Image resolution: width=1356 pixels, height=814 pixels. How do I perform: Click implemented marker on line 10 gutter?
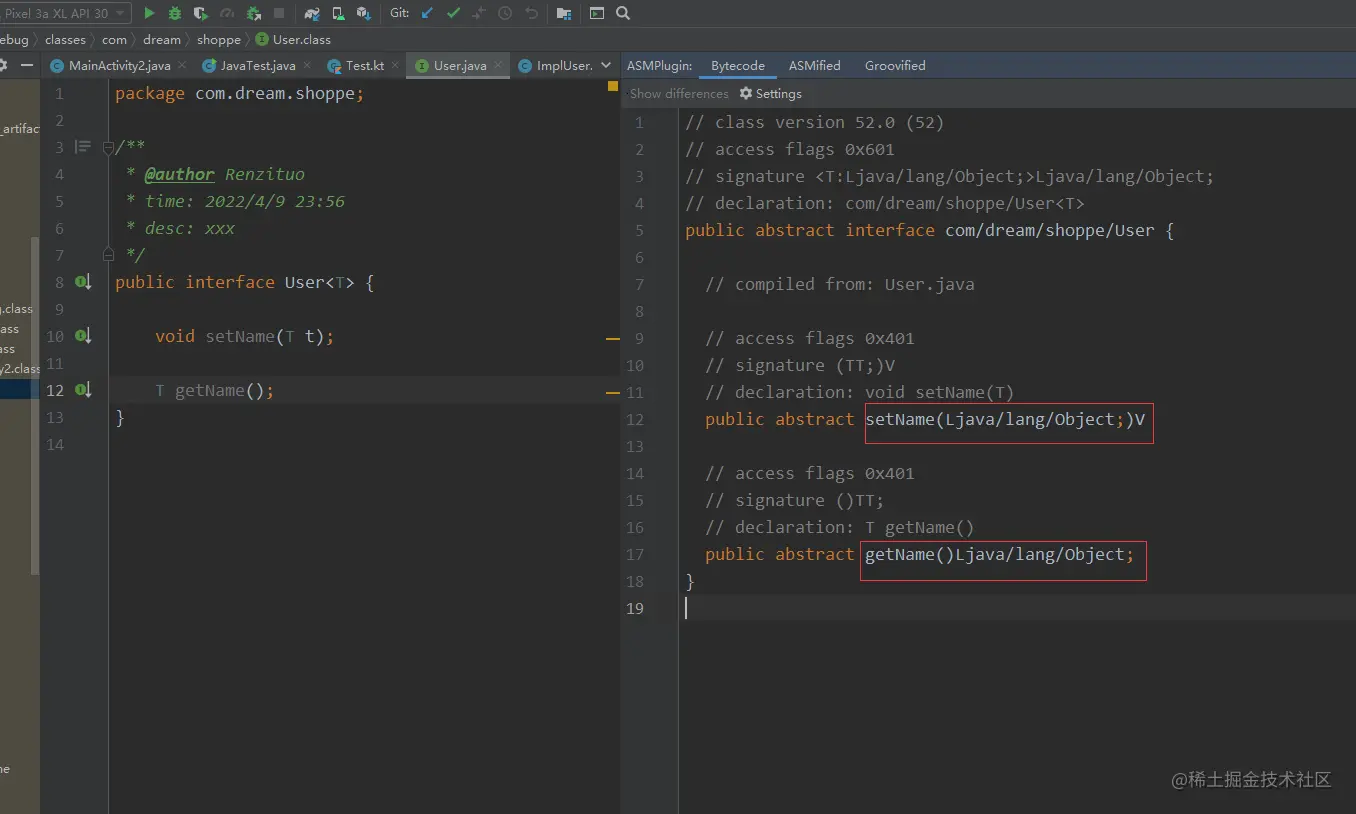coord(84,336)
